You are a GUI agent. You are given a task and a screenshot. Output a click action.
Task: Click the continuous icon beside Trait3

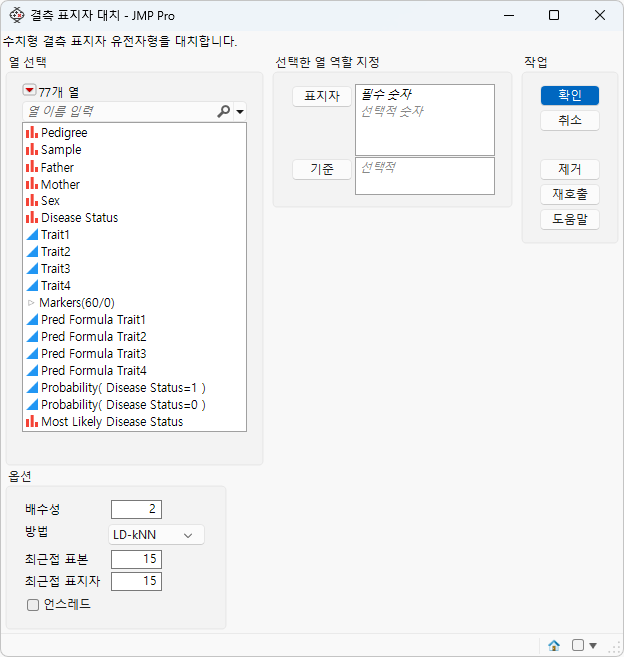(32, 269)
